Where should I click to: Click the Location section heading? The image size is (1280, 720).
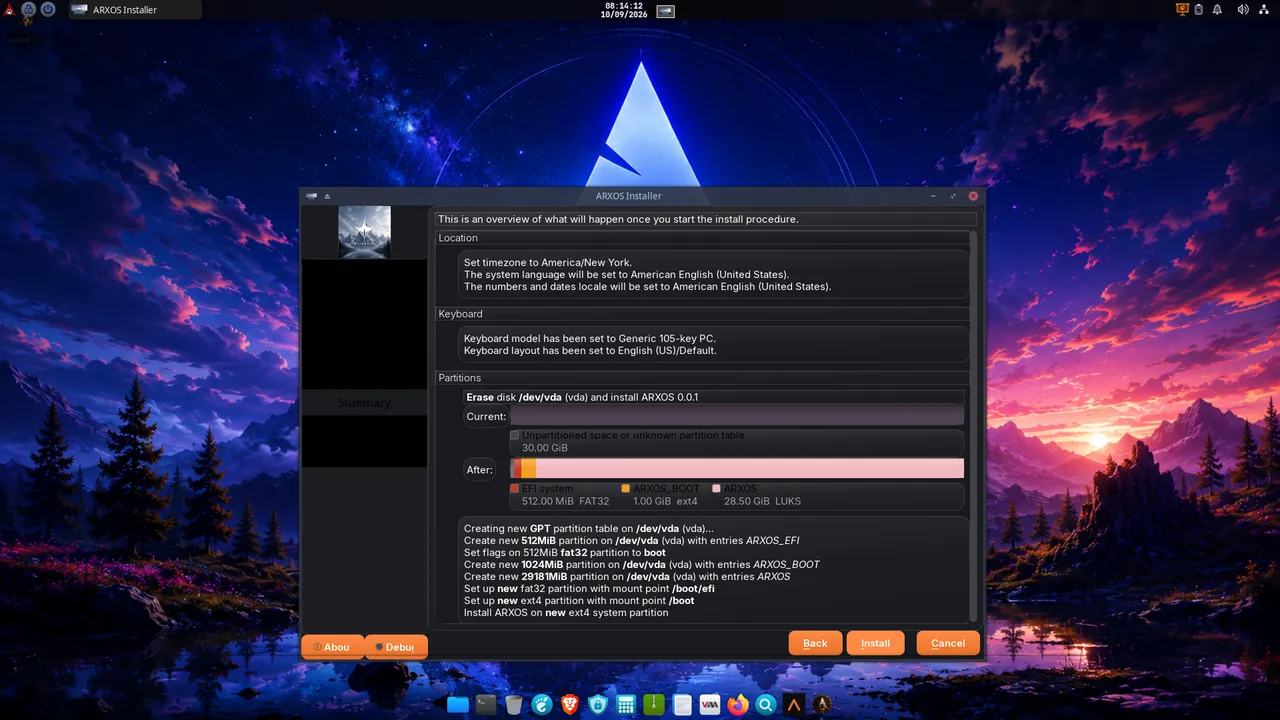coord(458,238)
